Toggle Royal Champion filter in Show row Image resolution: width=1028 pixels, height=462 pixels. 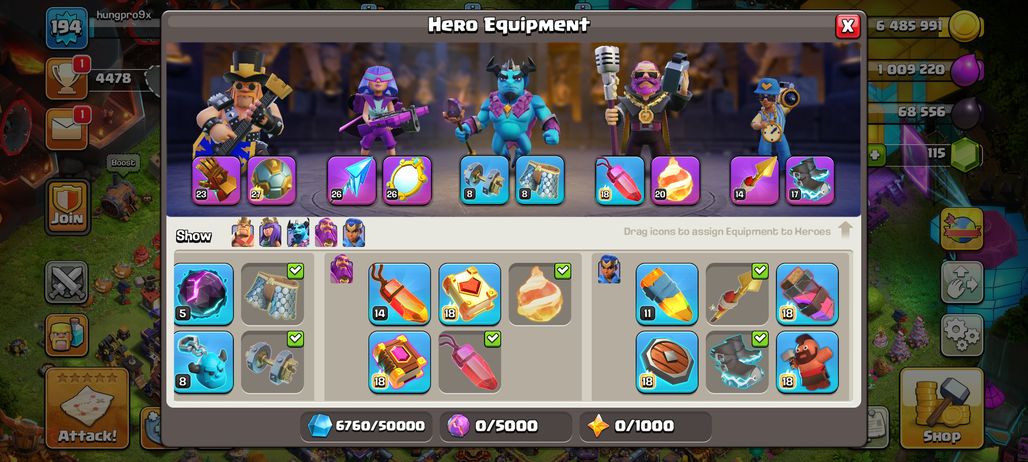(x=353, y=233)
